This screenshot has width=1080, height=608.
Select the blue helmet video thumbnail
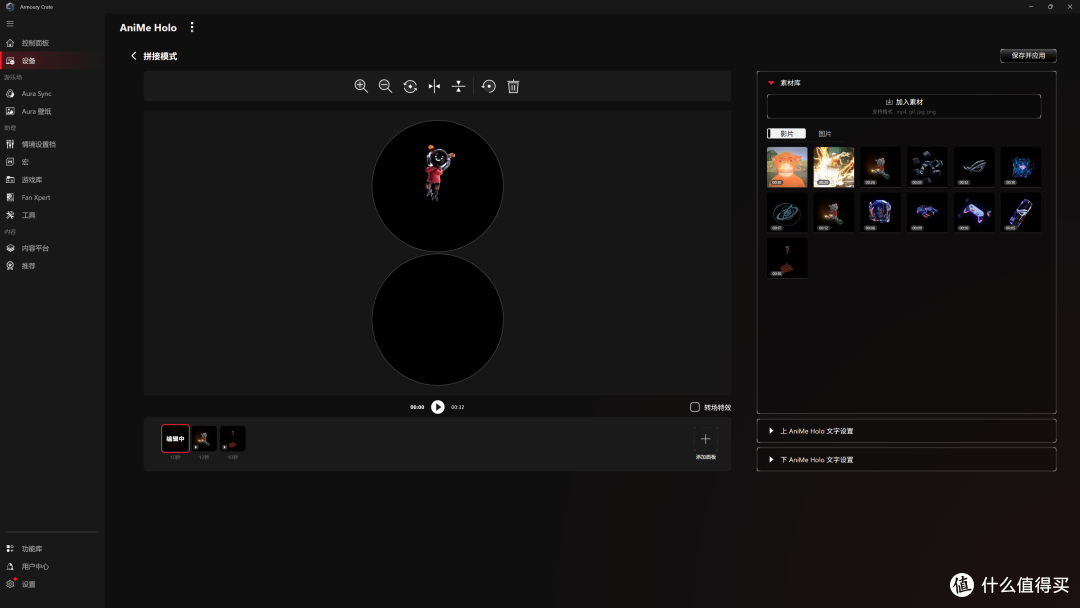pyautogui.click(x=880, y=212)
